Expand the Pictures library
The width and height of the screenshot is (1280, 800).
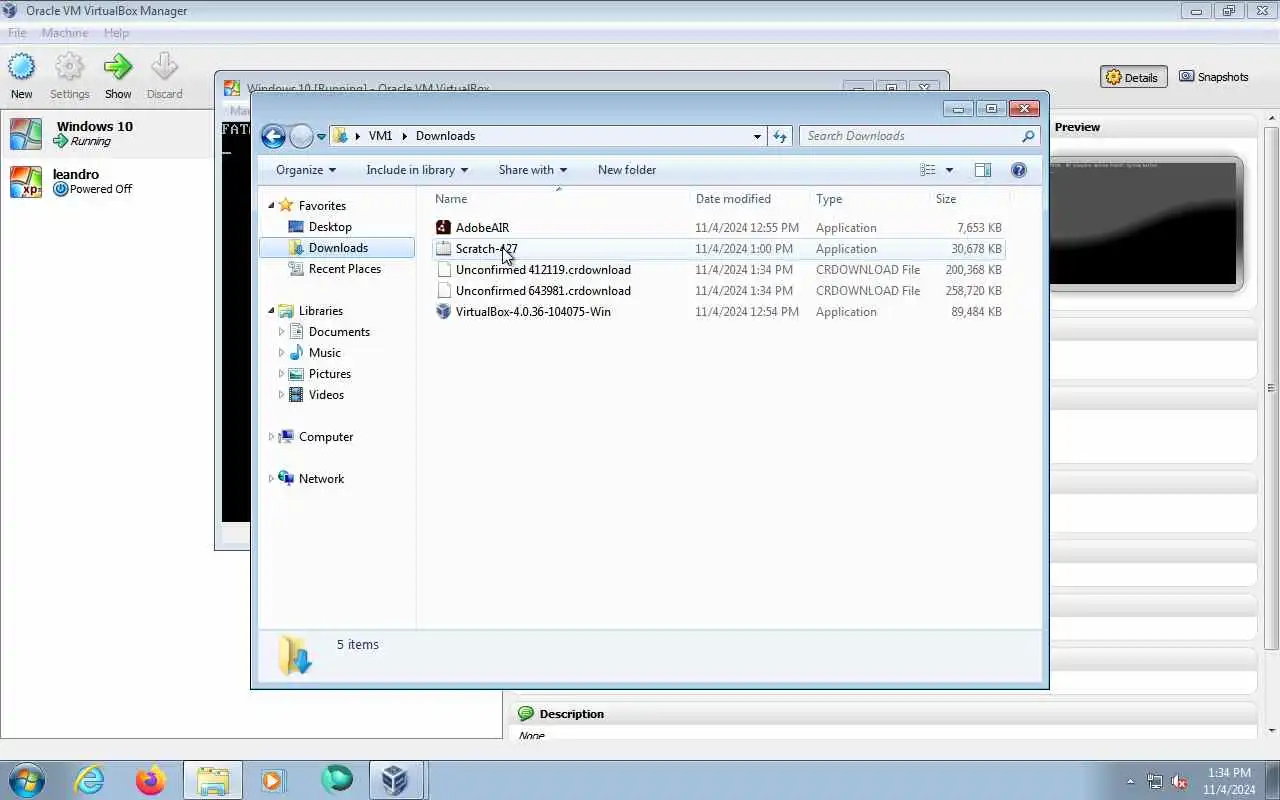(x=281, y=374)
